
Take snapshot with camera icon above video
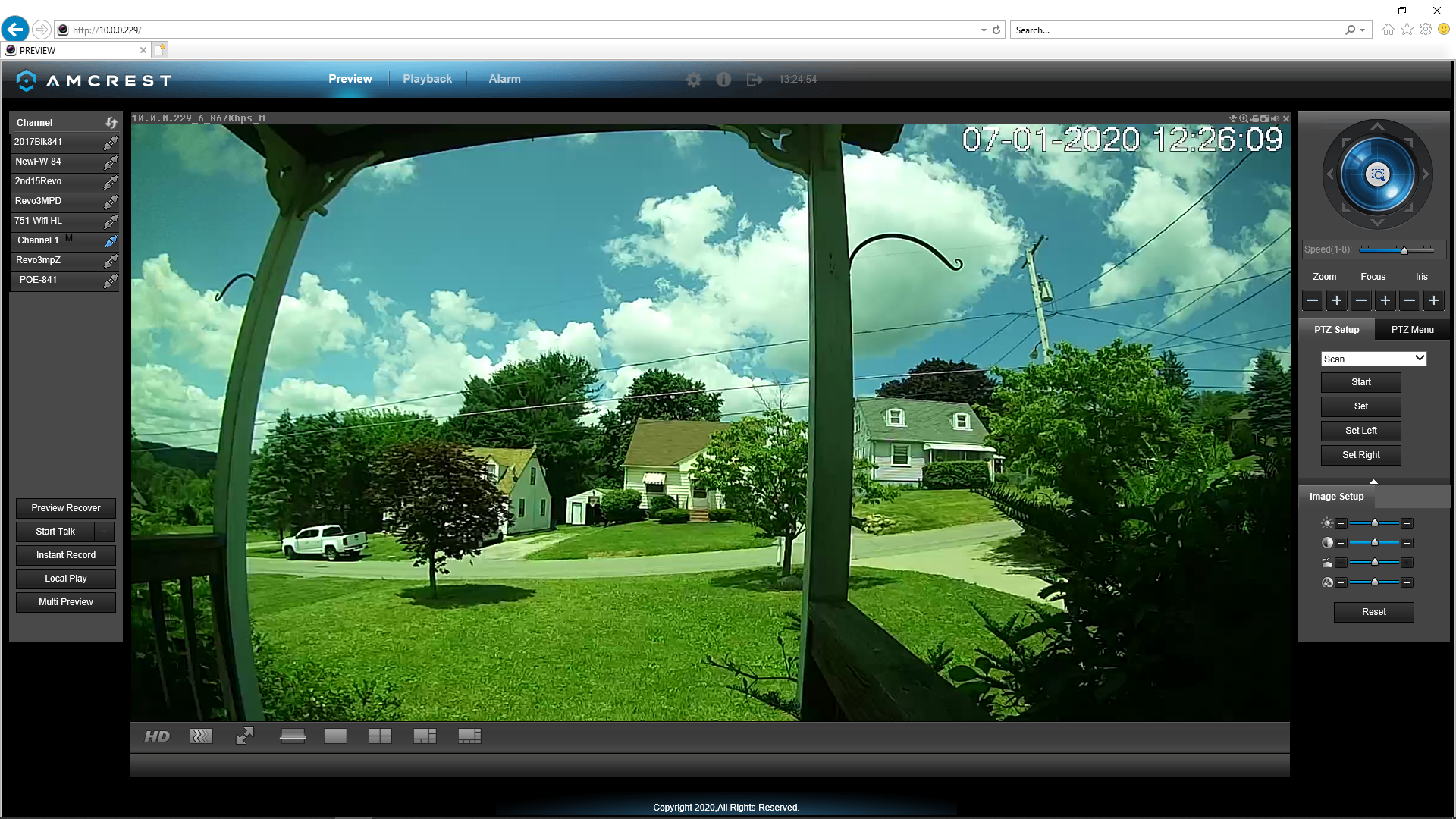pyautogui.click(x=1265, y=118)
